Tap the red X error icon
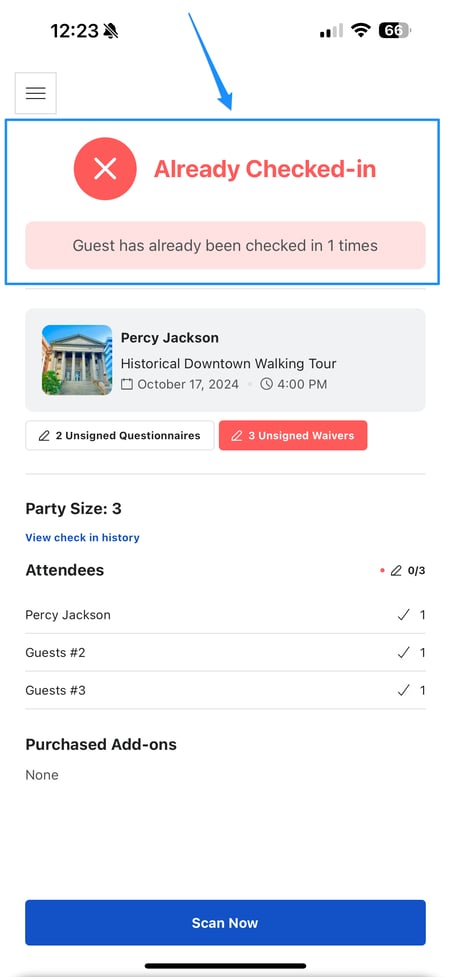The height and width of the screenshot is (977, 451). [105, 168]
